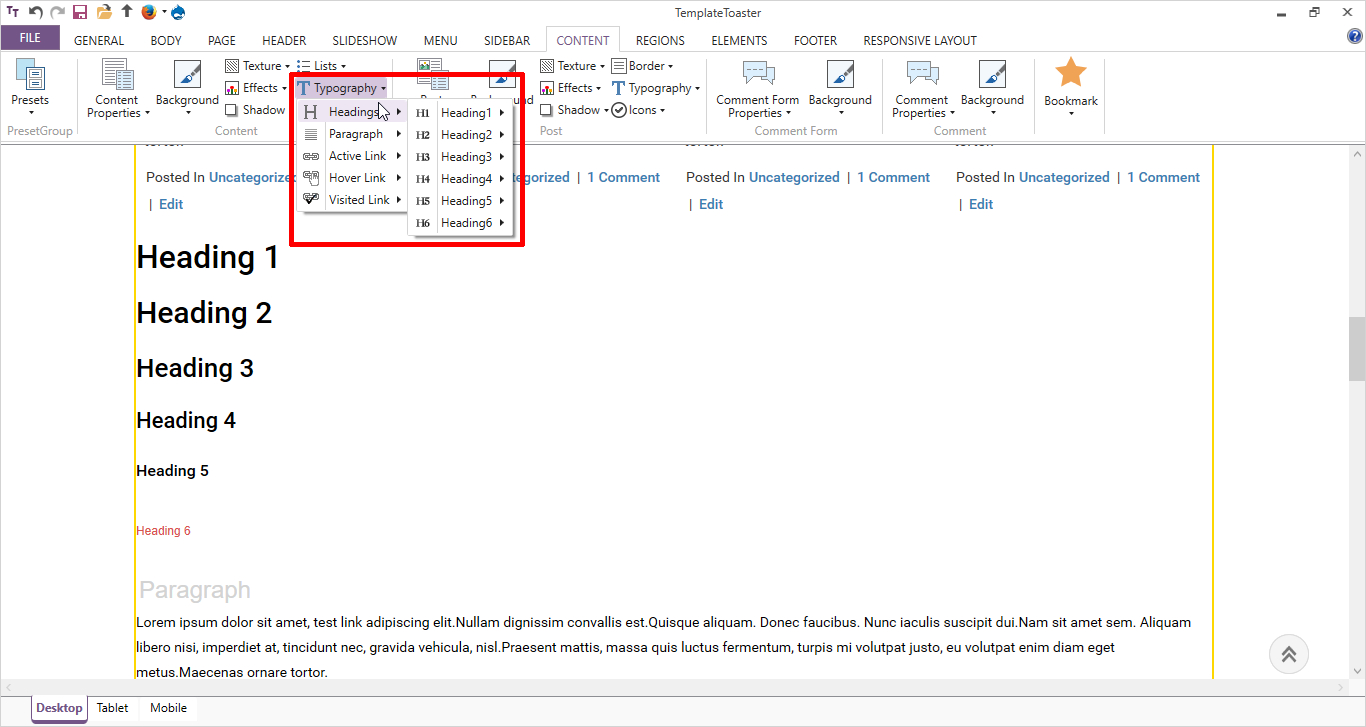Switch to the SLIDESHOW ribbon tab

(x=365, y=41)
